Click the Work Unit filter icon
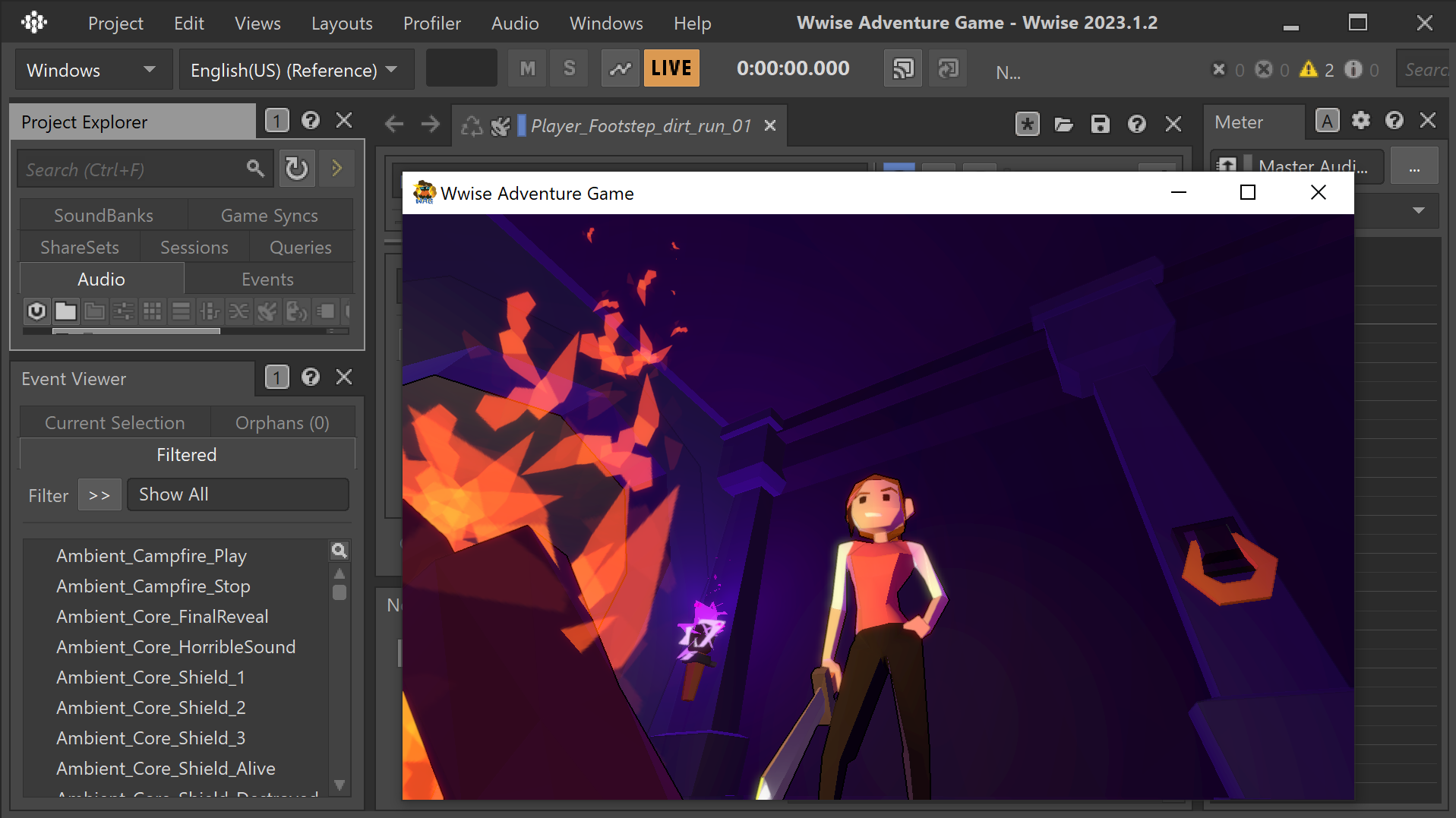Screen dimensions: 1456x818 point(36,311)
